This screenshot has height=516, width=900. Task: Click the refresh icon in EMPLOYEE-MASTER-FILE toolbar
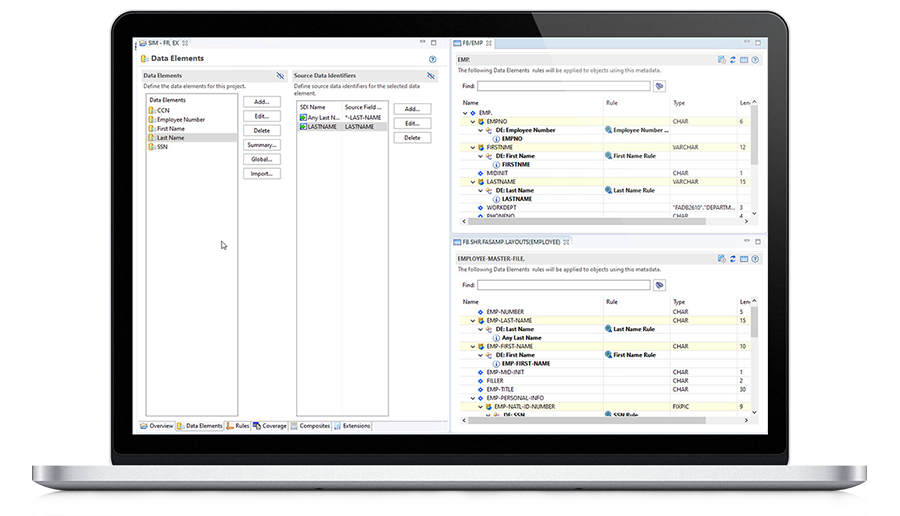click(732, 258)
